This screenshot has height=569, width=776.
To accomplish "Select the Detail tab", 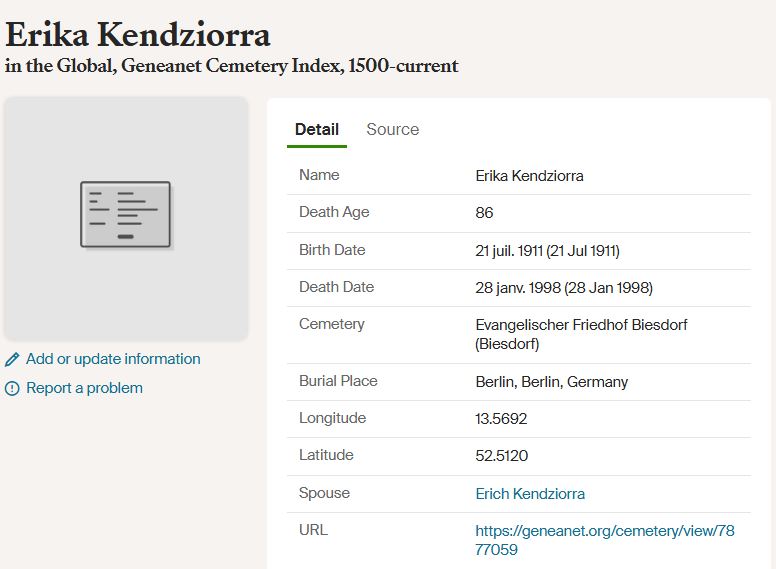I will (317, 130).
